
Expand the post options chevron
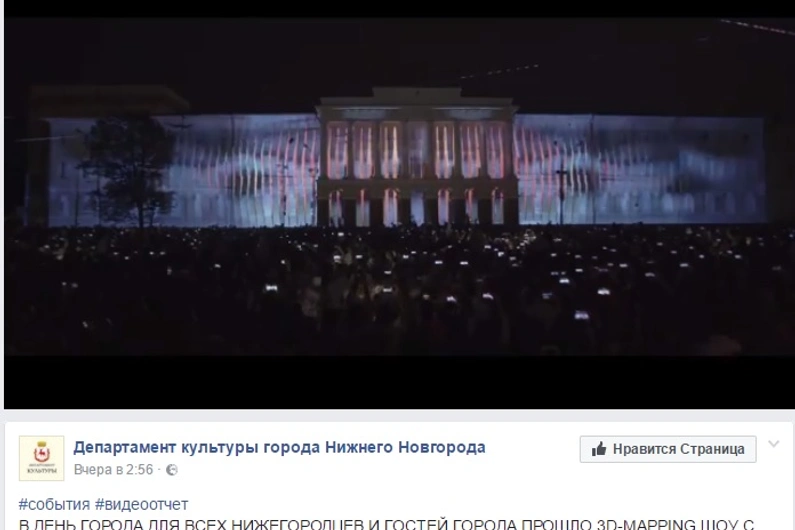(774, 444)
